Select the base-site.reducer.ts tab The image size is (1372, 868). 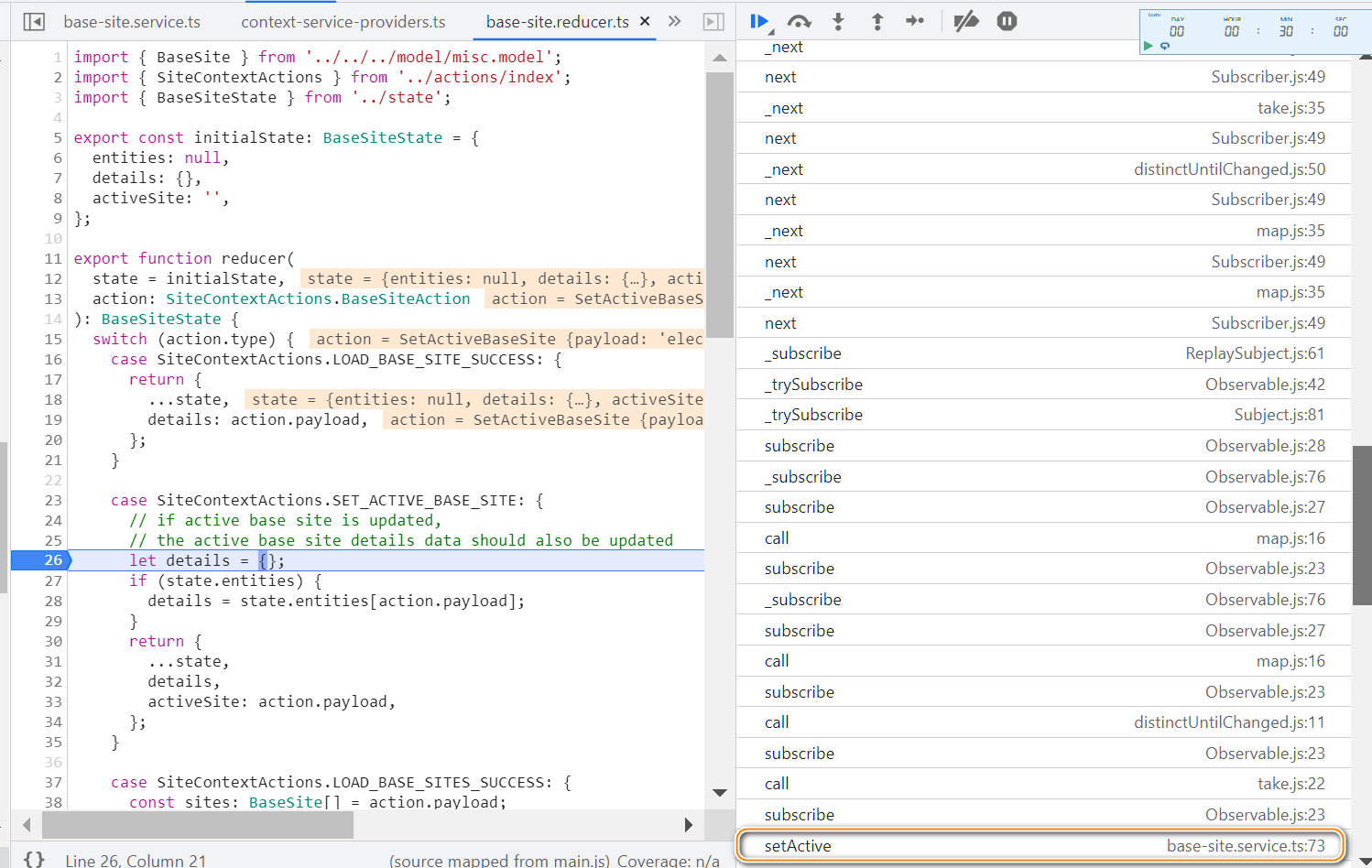pyautogui.click(x=557, y=22)
